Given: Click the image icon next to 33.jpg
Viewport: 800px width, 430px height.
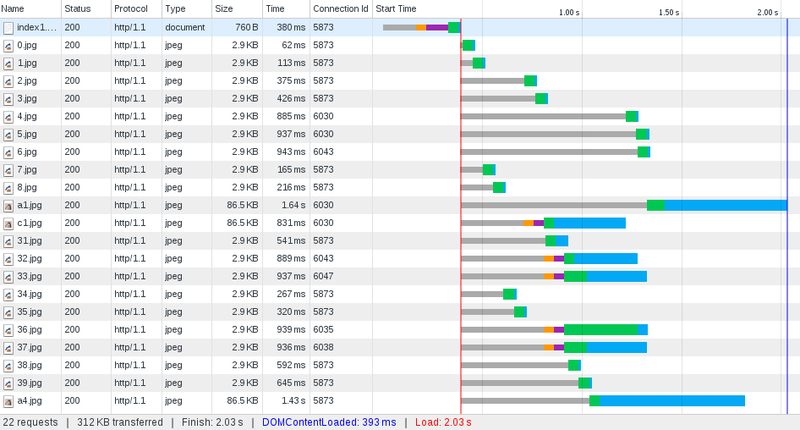Looking at the screenshot, I should pyautogui.click(x=8, y=277).
